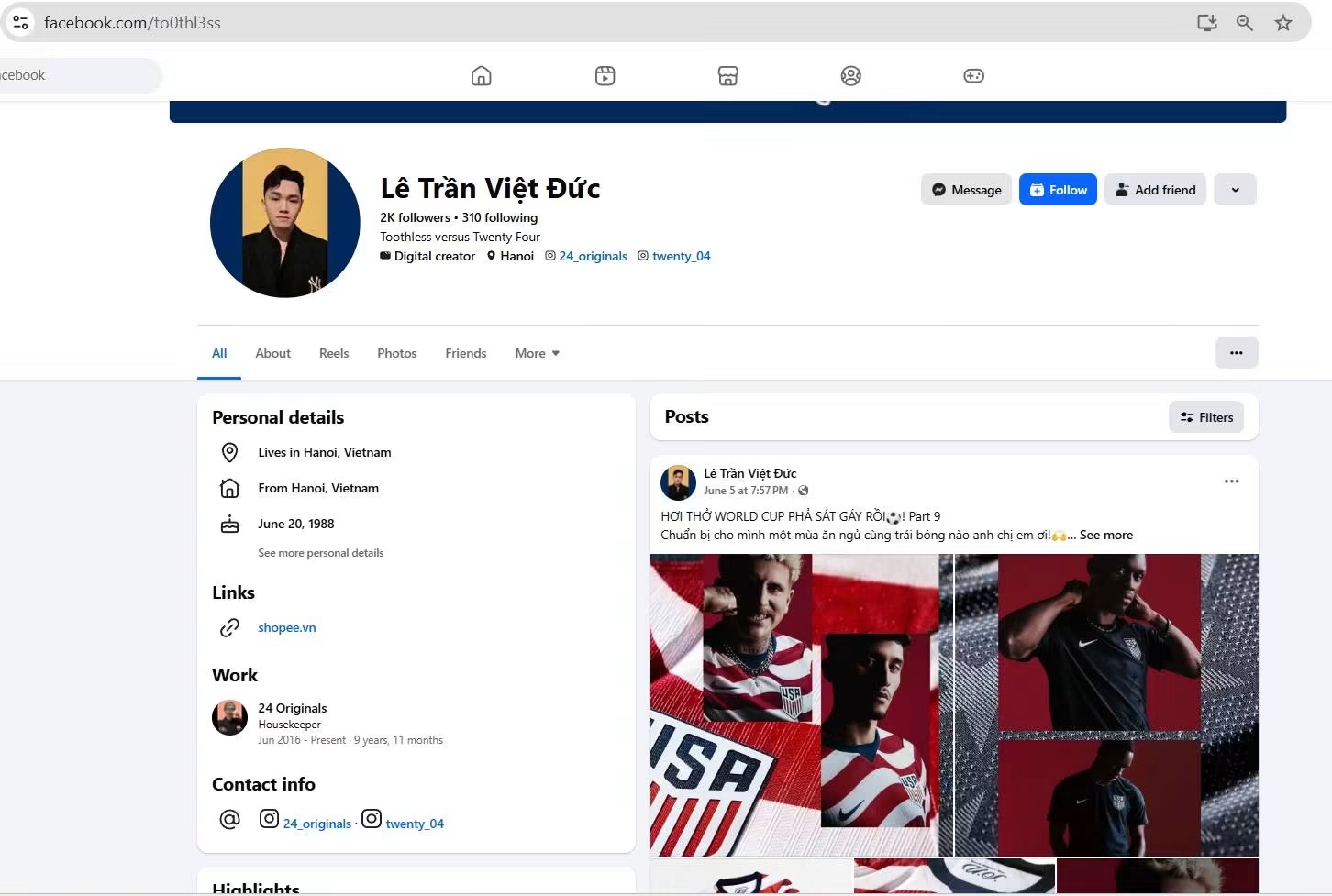This screenshot has height=896, width=1332.
Task: Click the birthday cake icon beside June 20
Action: pyautogui.click(x=230, y=524)
